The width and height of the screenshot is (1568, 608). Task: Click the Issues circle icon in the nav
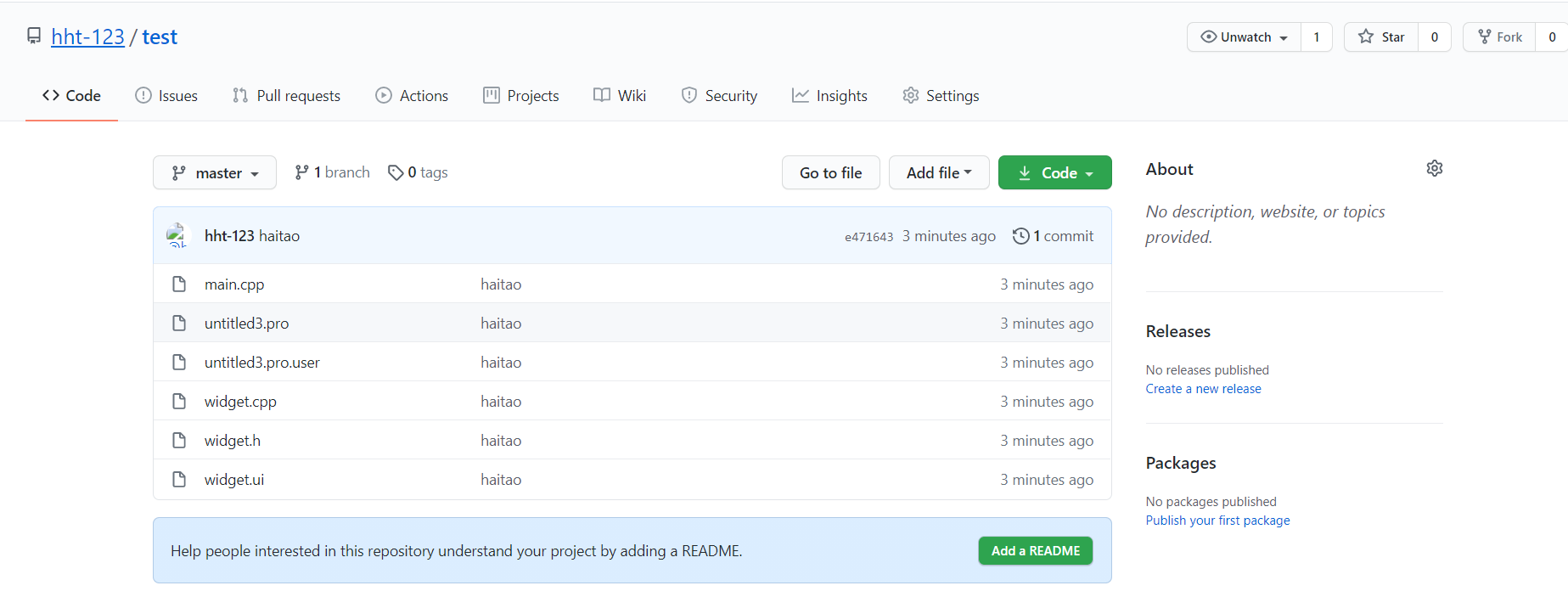pyautogui.click(x=143, y=95)
